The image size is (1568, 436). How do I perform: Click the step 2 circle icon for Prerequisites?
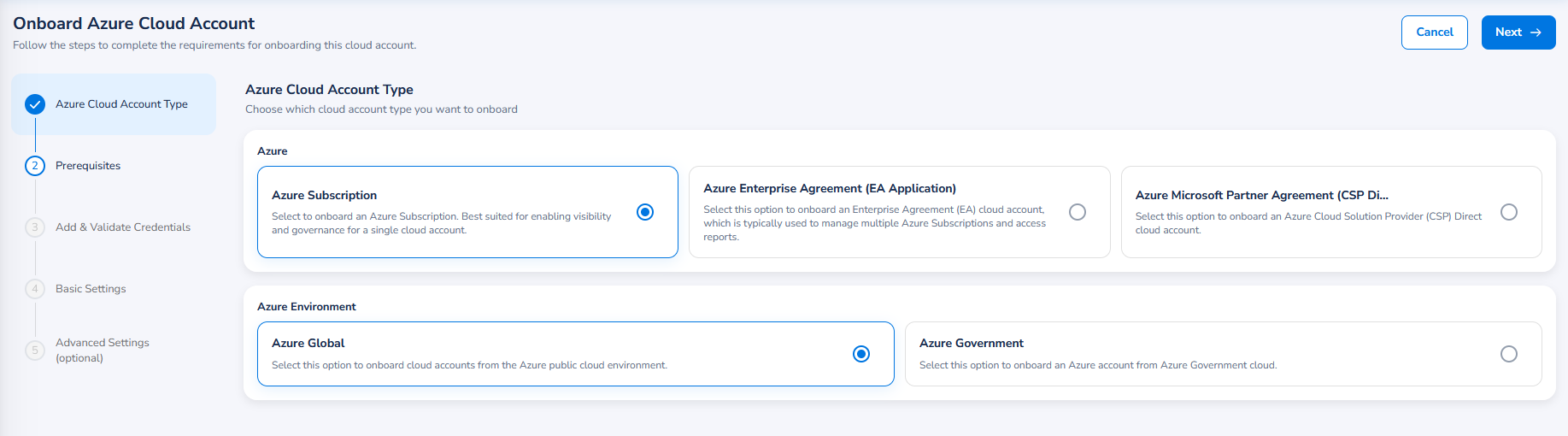pos(35,166)
